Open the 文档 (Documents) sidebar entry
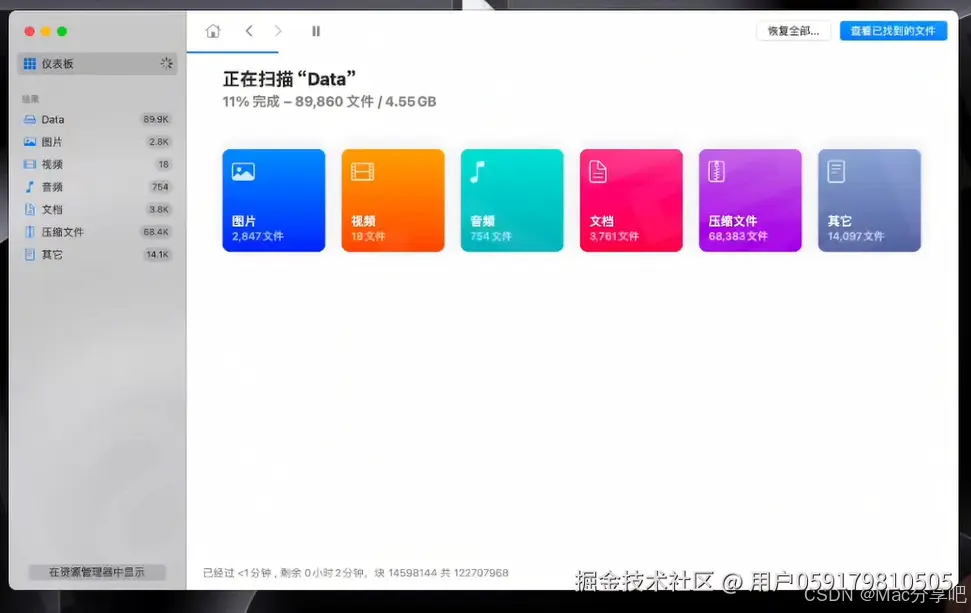Viewport: 971px width, 613px height. [51, 209]
